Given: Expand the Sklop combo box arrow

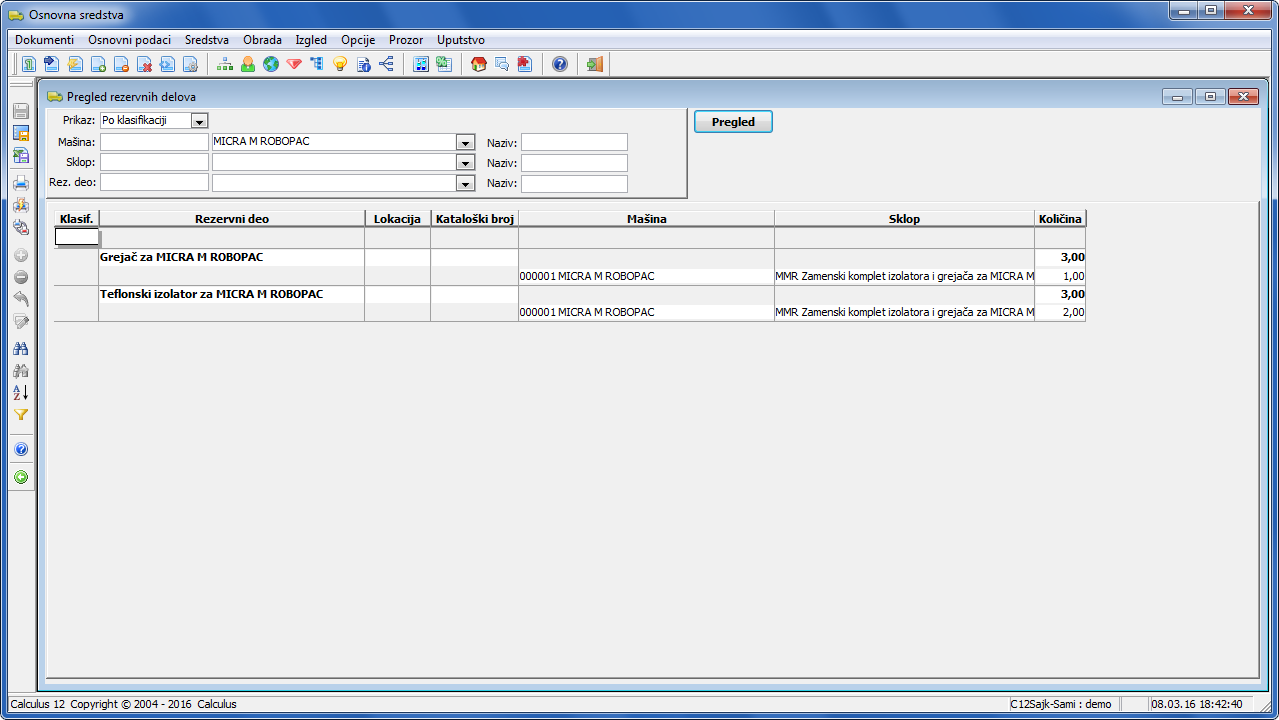Looking at the screenshot, I should coord(464,163).
